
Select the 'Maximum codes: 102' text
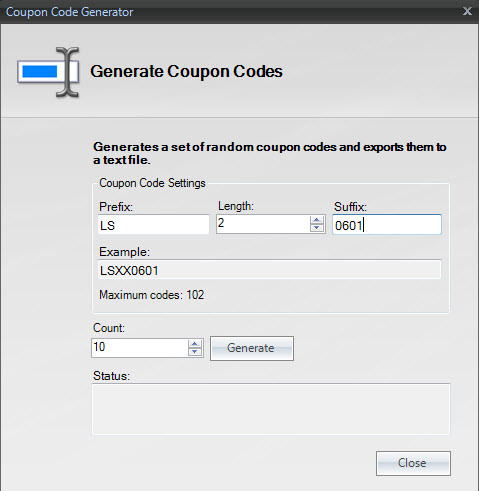coord(152,295)
